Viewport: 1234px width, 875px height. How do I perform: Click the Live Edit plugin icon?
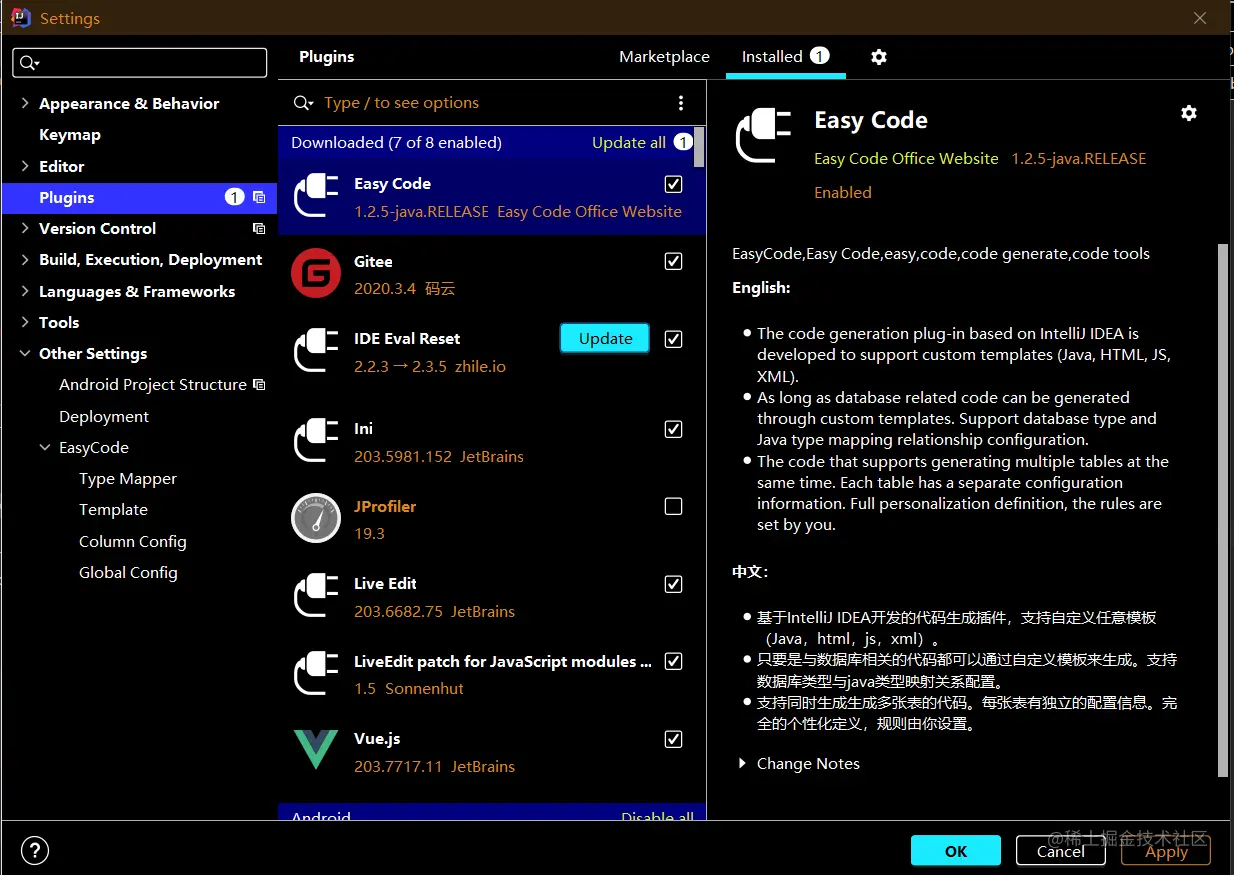coord(316,596)
